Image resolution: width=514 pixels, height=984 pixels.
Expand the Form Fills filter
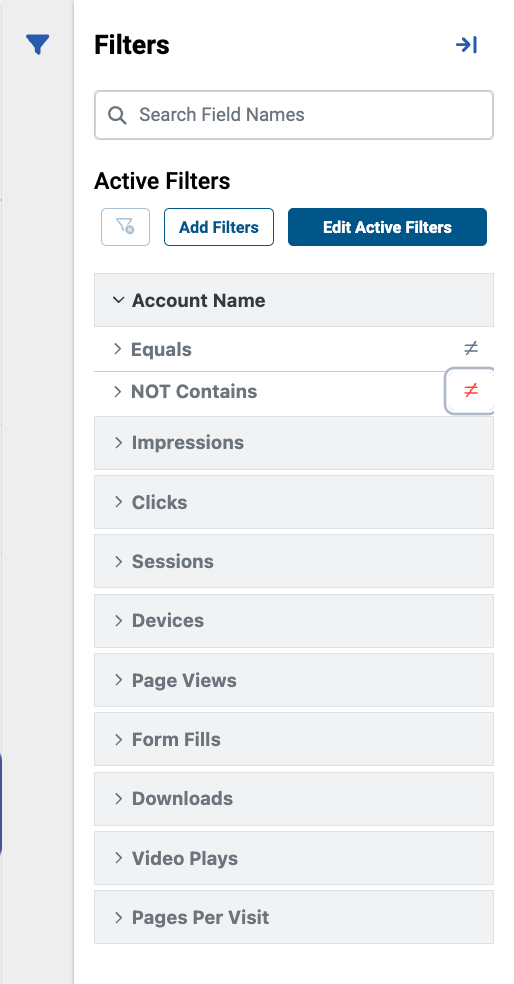[x=294, y=739]
